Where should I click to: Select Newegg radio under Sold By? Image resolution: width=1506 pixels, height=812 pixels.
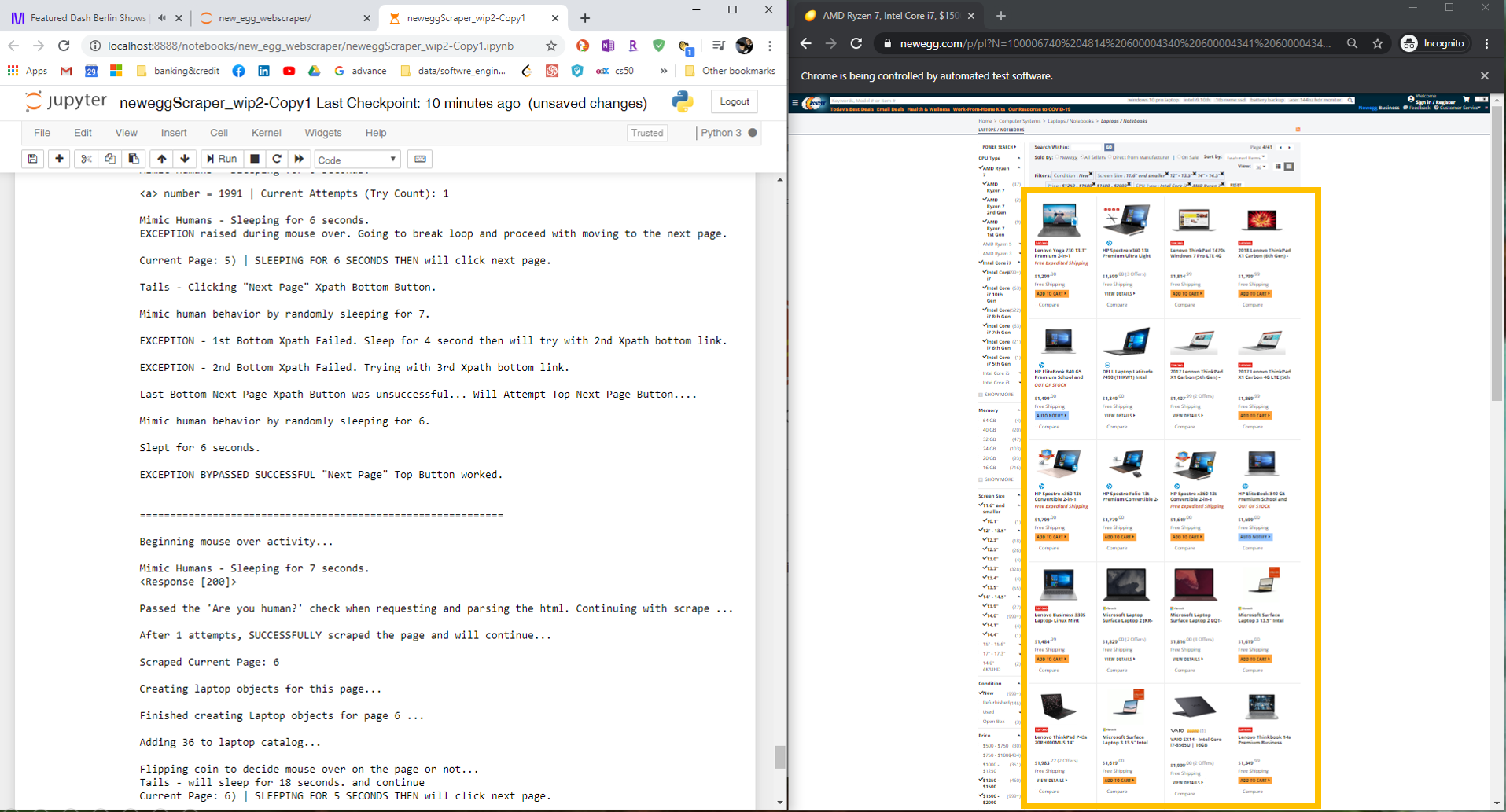(1057, 157)
